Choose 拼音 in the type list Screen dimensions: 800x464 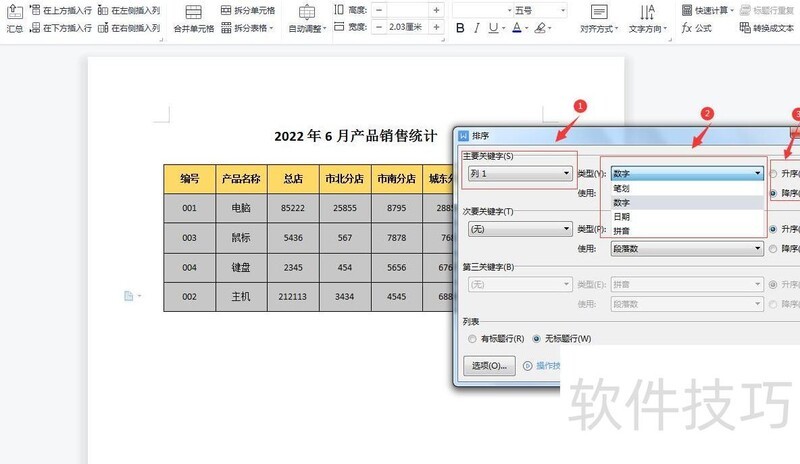click(687, 231)
